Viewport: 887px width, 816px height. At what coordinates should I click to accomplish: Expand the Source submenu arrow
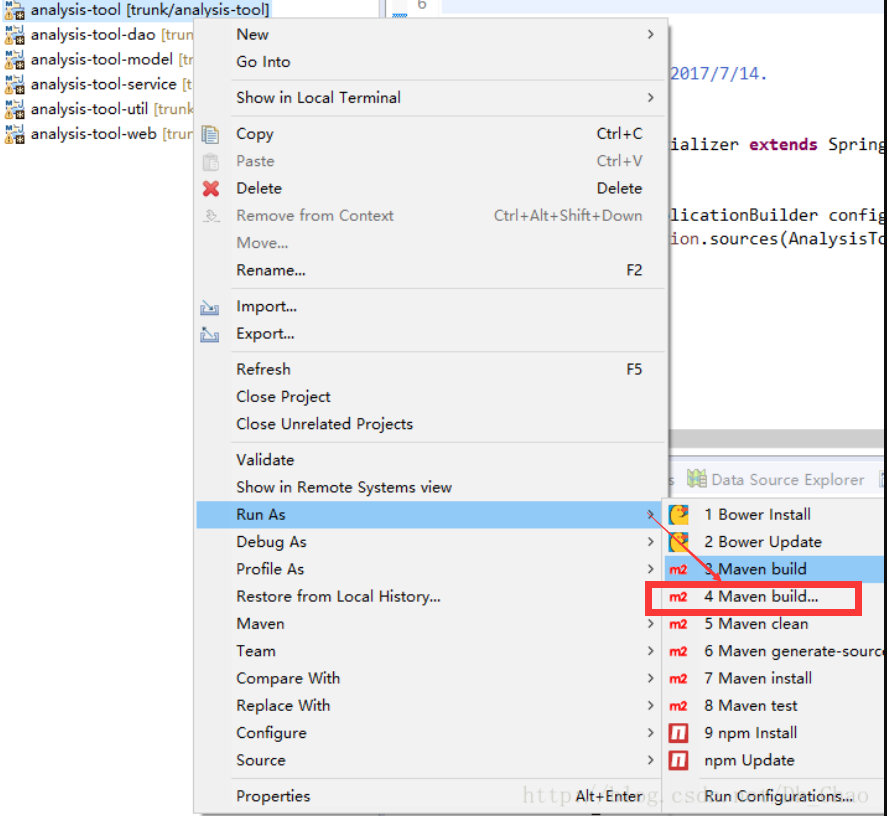tap(651, 760)
